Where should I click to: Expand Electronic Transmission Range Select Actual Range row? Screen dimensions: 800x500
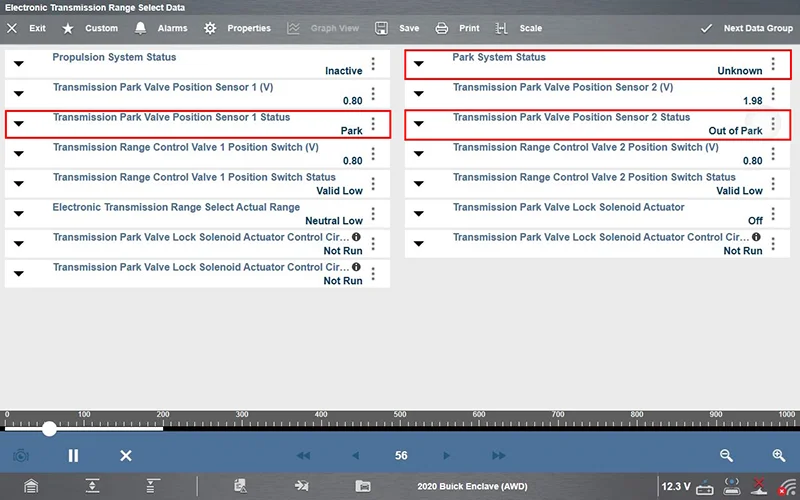tap(19, 214)
